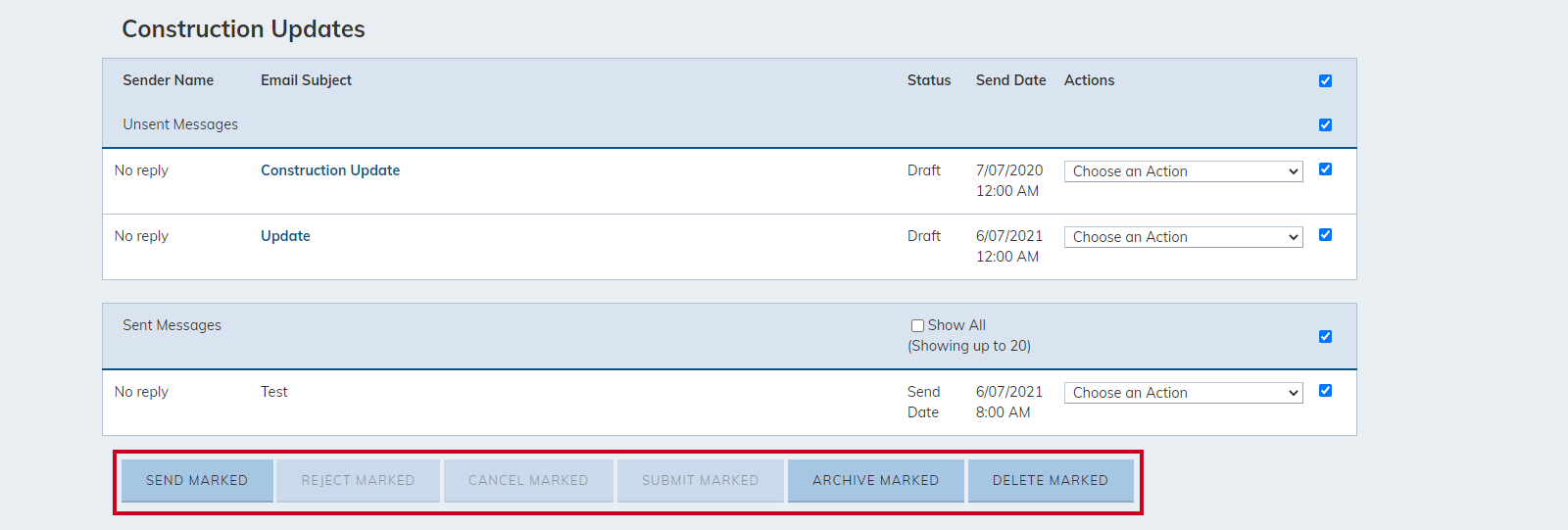The image size is (1568, 530).
Task: Uncheck the Test message row checkbox
Action: pyautogui.click(x=1325, y=390)
